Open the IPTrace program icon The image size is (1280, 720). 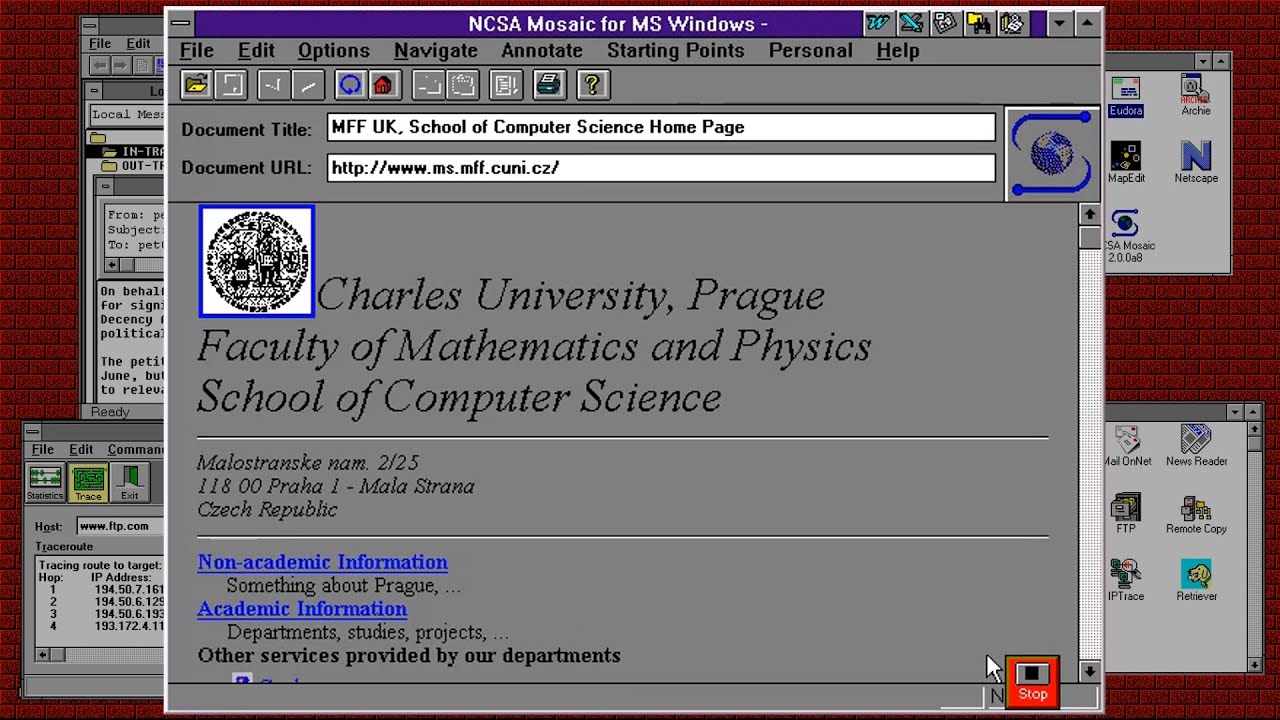pyautogui.click(x=1126, y=580)
